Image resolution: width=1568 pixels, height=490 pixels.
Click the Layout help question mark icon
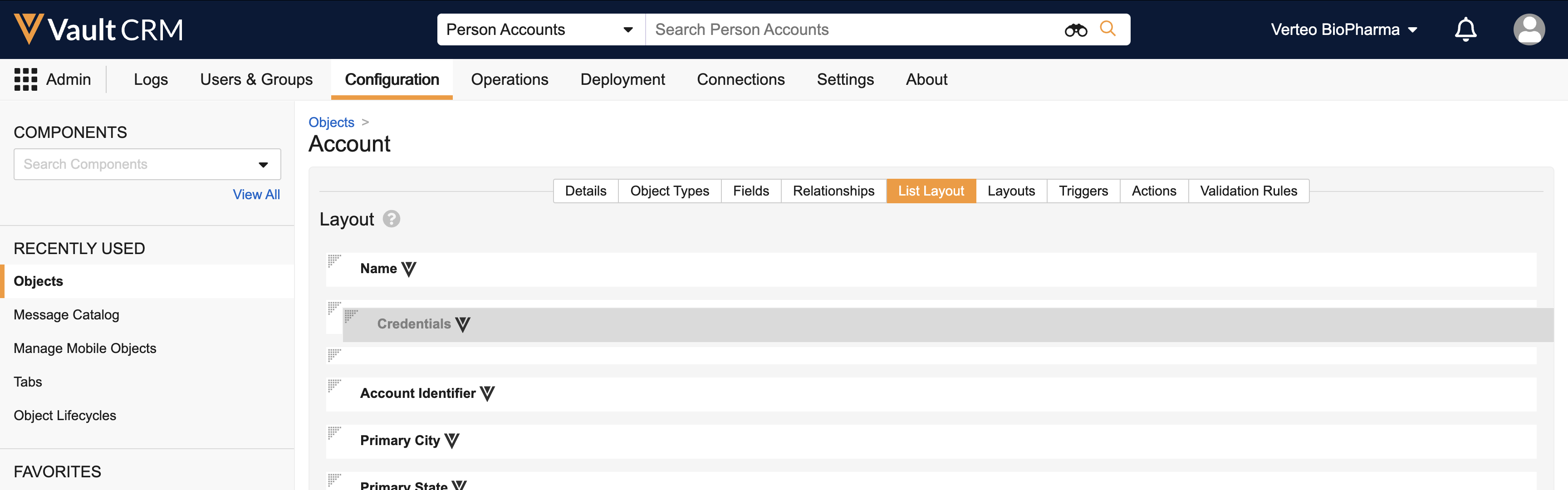392,219
